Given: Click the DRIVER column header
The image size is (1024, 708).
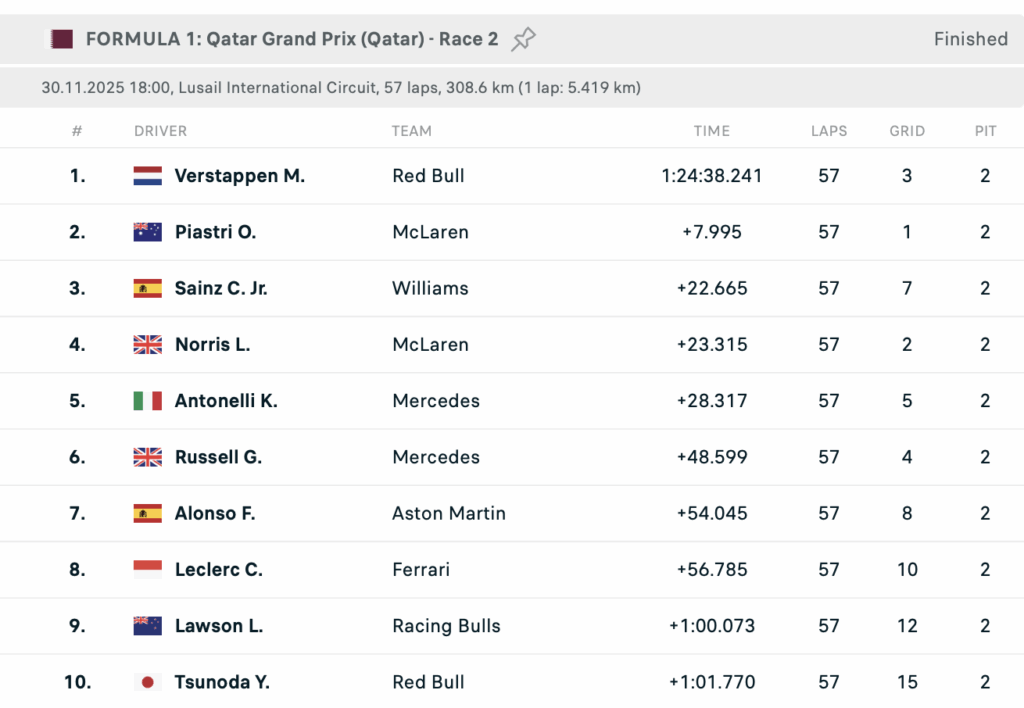Looking at the screenshot, I should 160,131.
